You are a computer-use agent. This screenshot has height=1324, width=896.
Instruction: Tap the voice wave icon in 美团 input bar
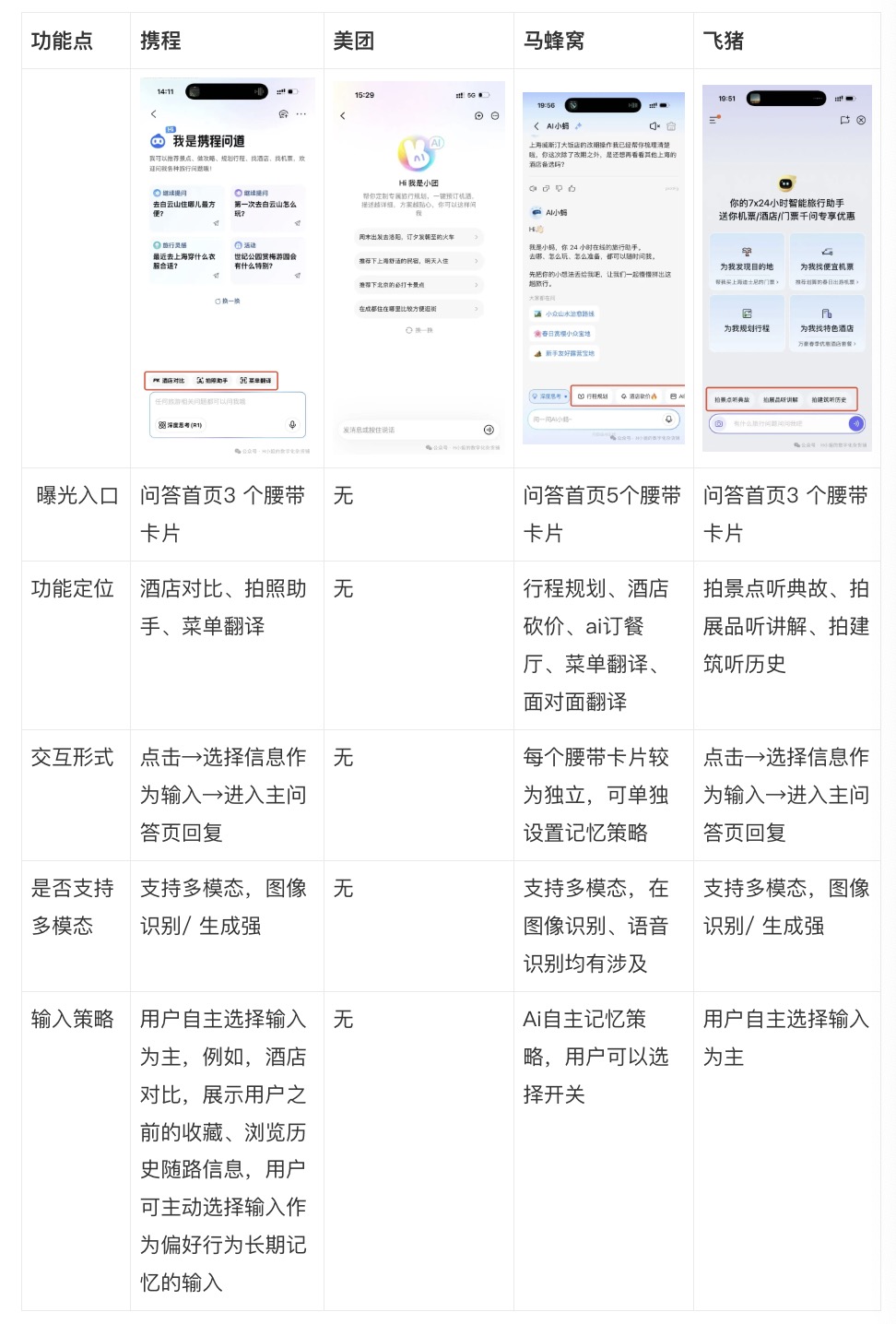tap(489, 430)
